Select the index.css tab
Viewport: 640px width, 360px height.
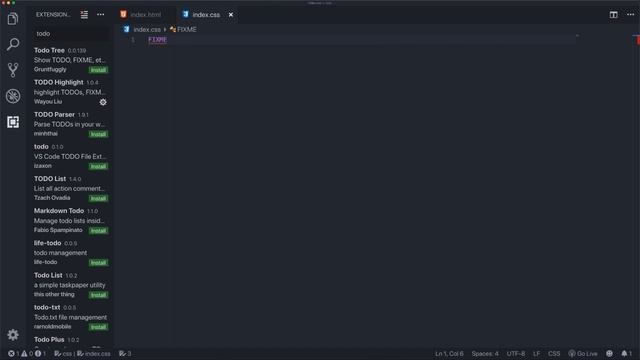[206, 15]
